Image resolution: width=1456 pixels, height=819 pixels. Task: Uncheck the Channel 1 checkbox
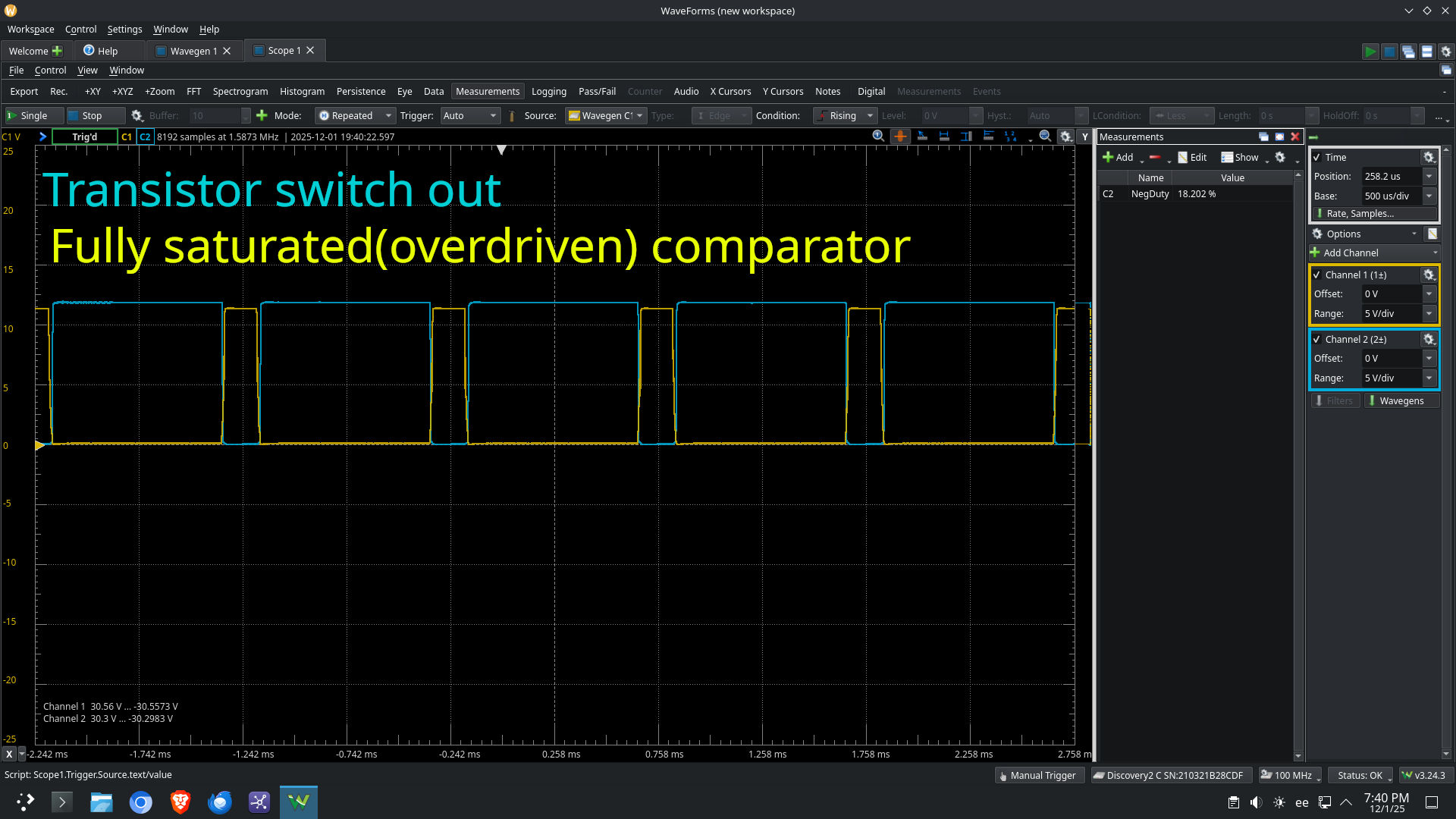point(1317,275)
